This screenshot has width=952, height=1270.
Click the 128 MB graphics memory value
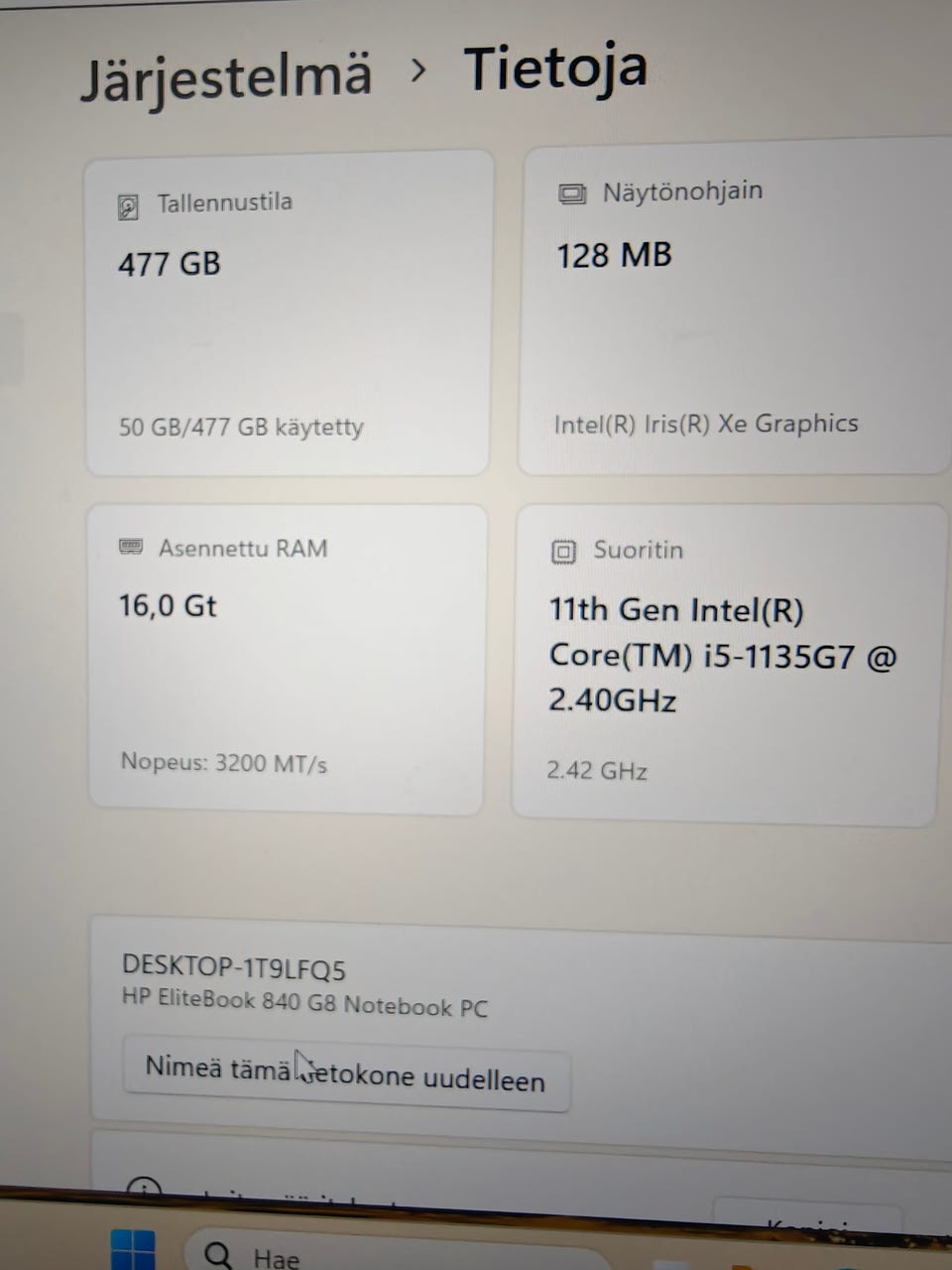614,255
